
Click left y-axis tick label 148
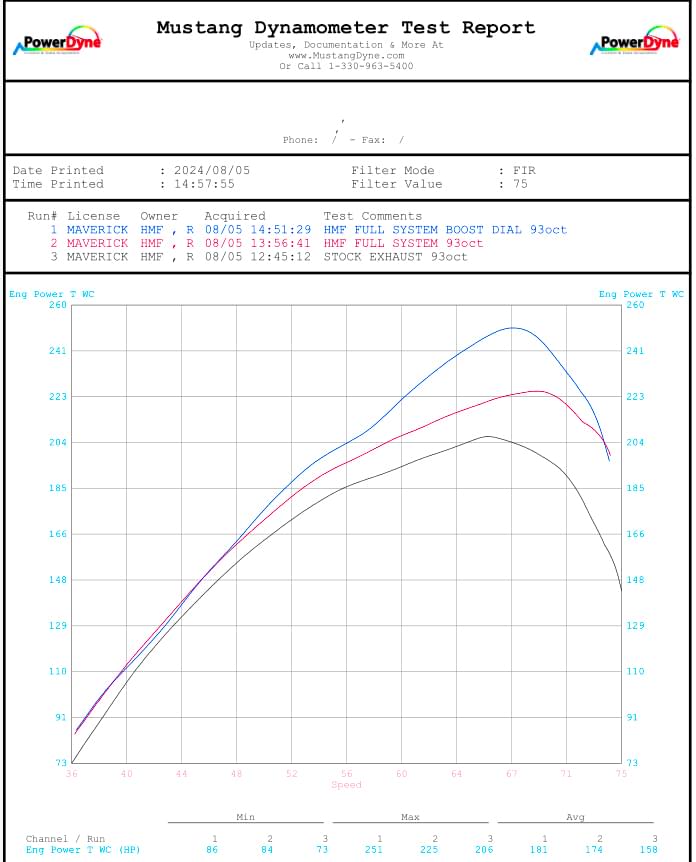pos(58,579)
